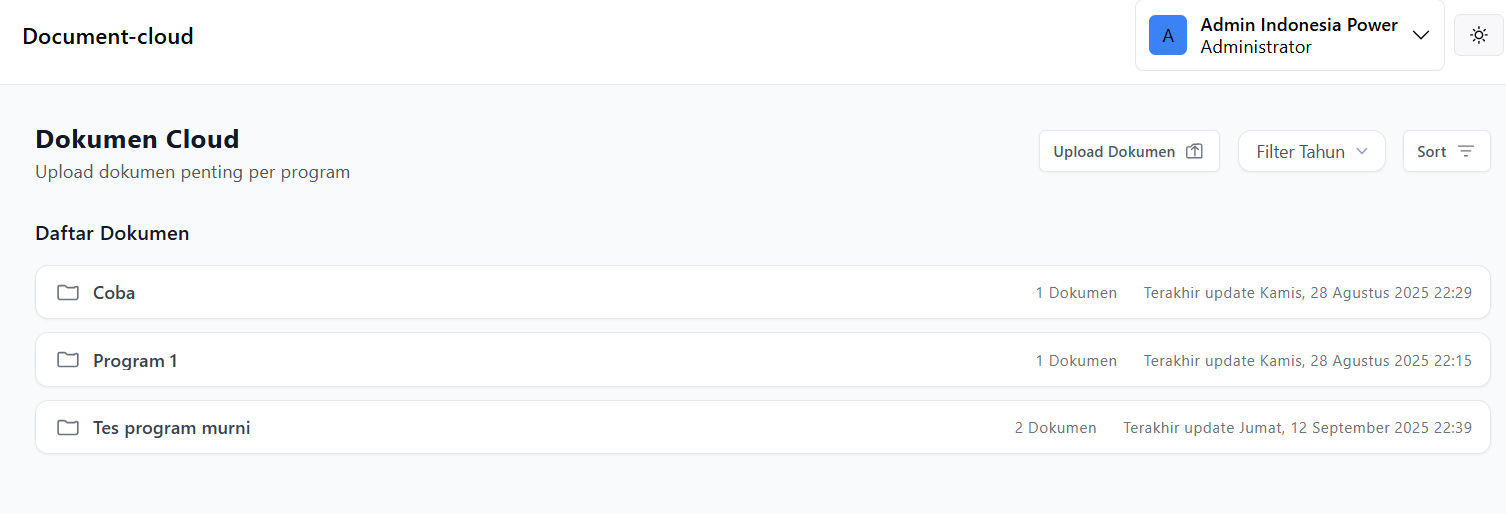Screen dimensions: 1506x514
Task: Open the Tes program murni folder
Action: [500, 428]
